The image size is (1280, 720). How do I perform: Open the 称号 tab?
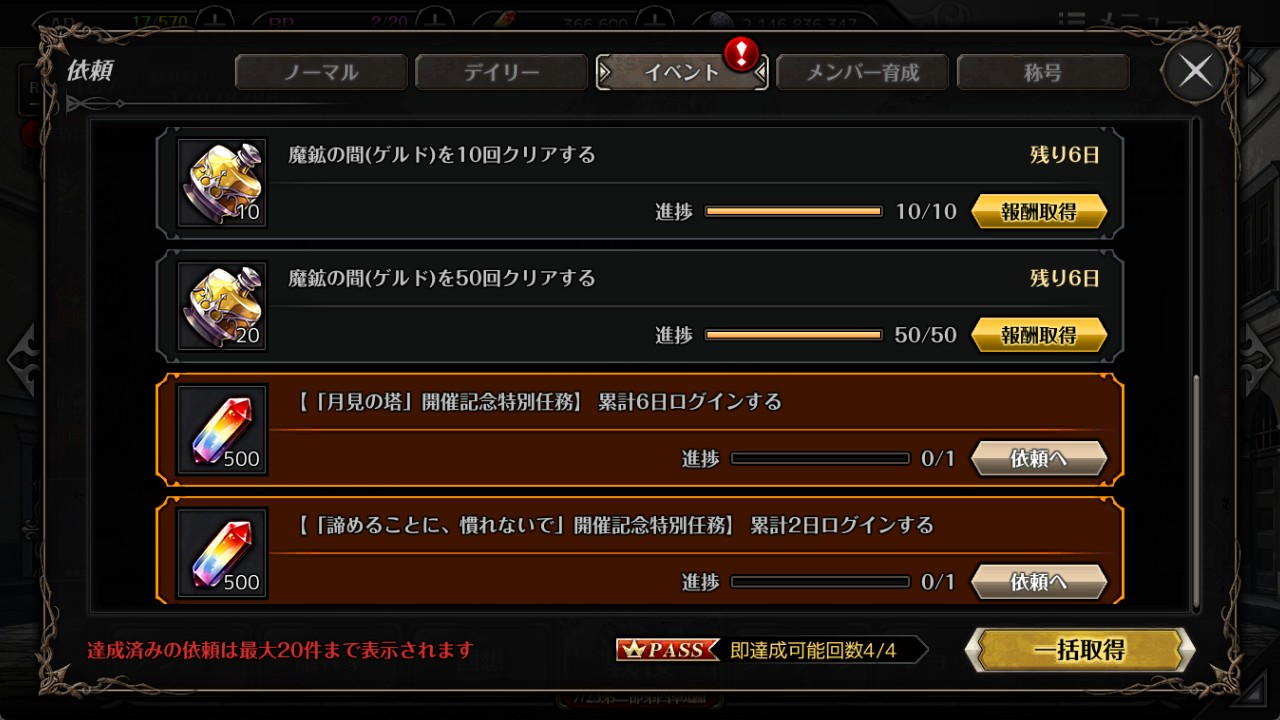pos(1043,72)
